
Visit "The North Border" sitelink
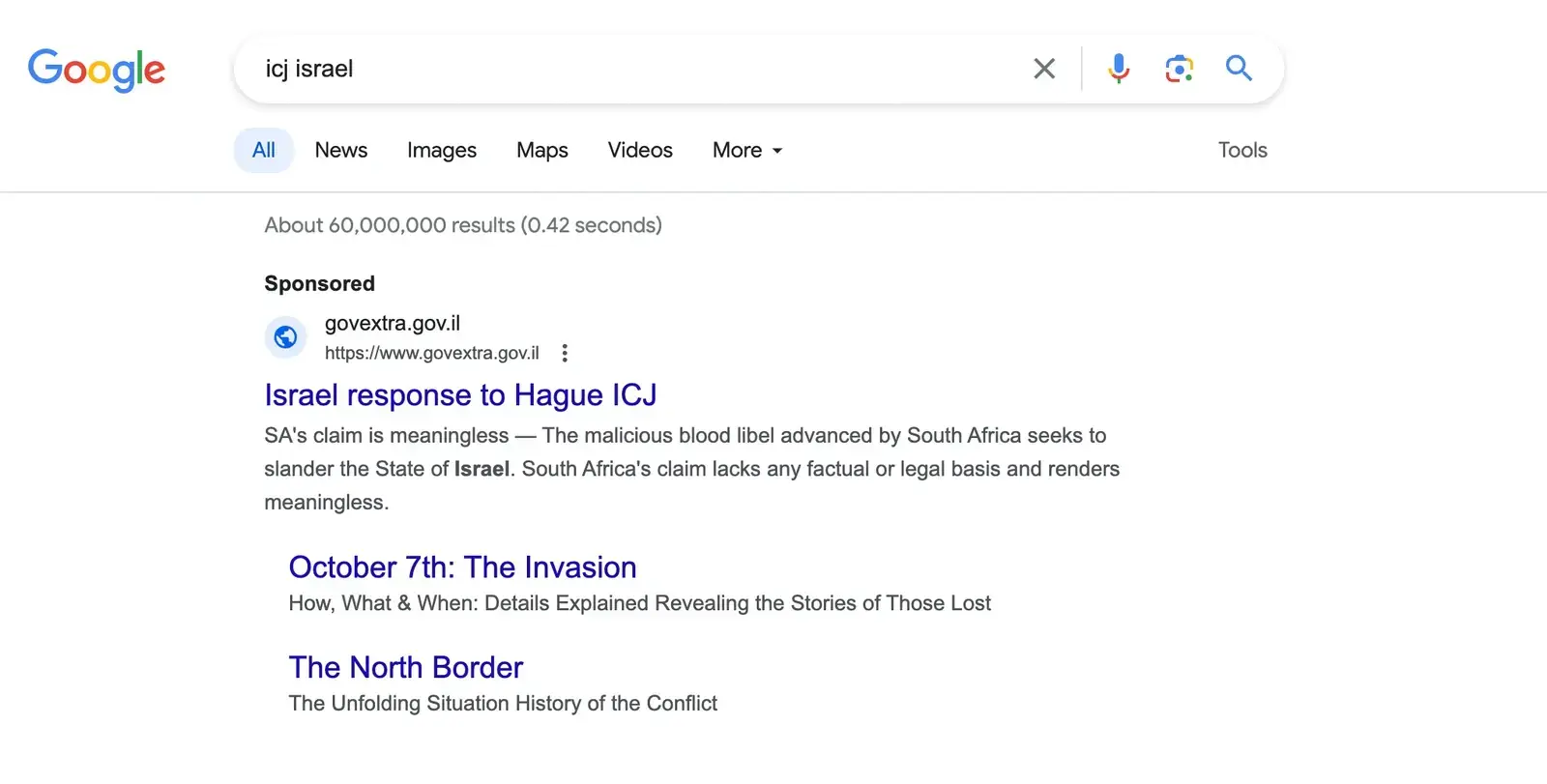(405, 668)
